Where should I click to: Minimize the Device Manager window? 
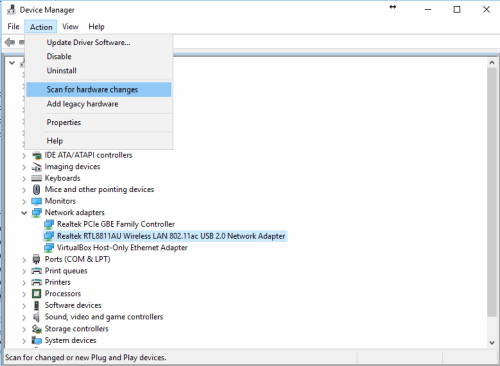pos(428,10)
